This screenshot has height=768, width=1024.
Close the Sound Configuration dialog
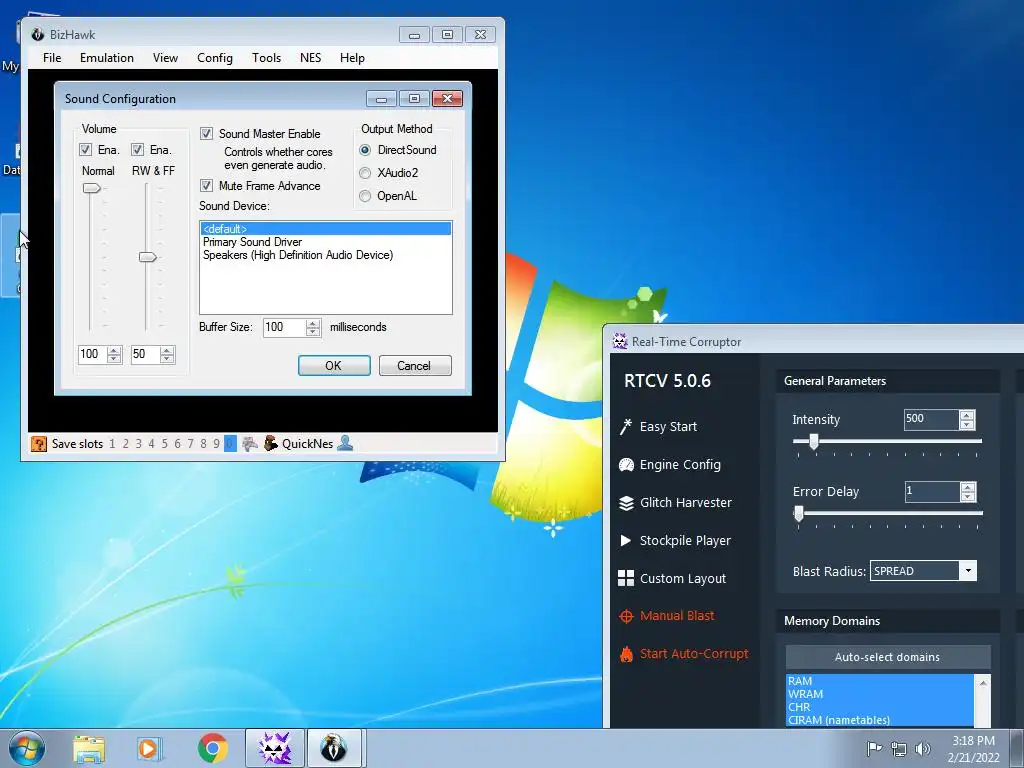pos(447,99)
